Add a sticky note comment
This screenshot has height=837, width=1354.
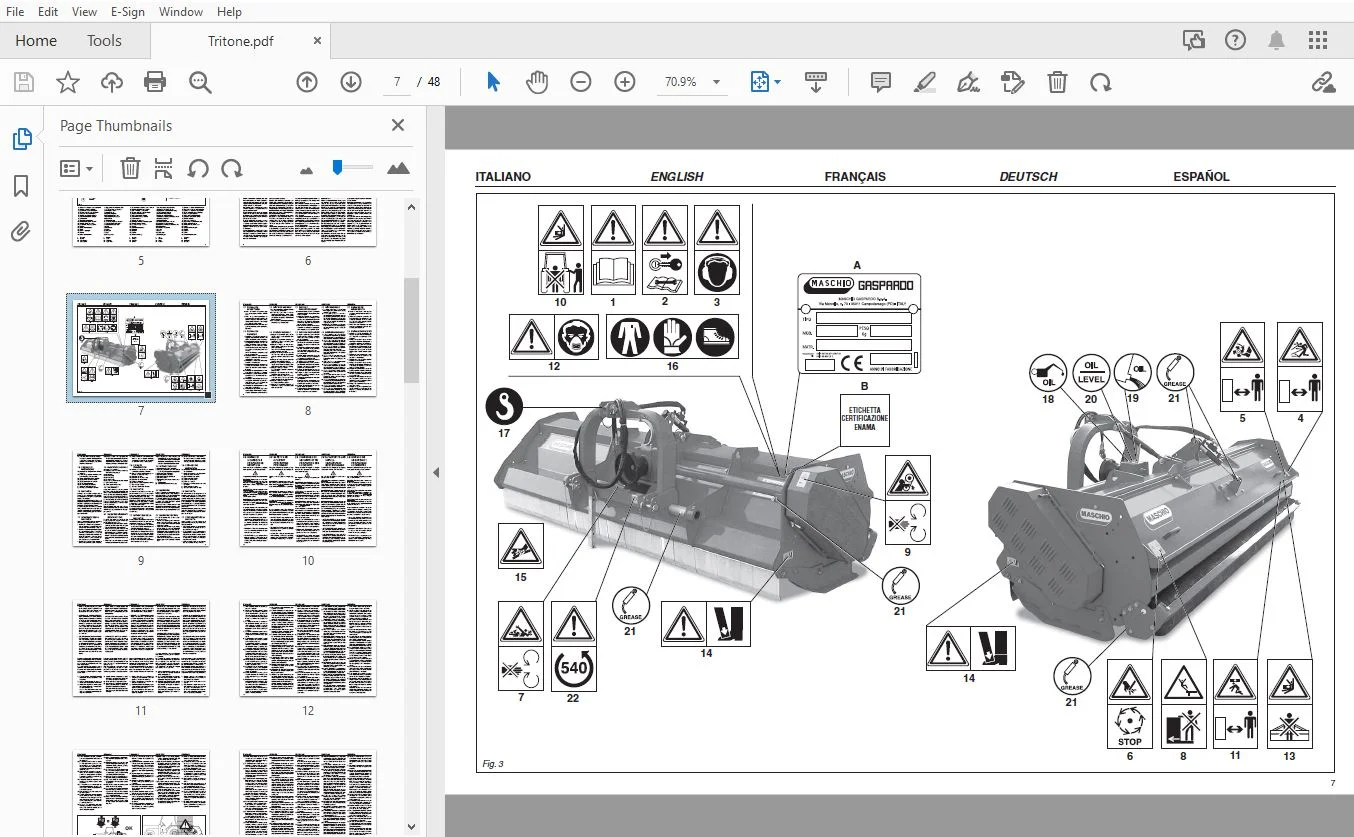pyautogui.click(x=881, y=82)
